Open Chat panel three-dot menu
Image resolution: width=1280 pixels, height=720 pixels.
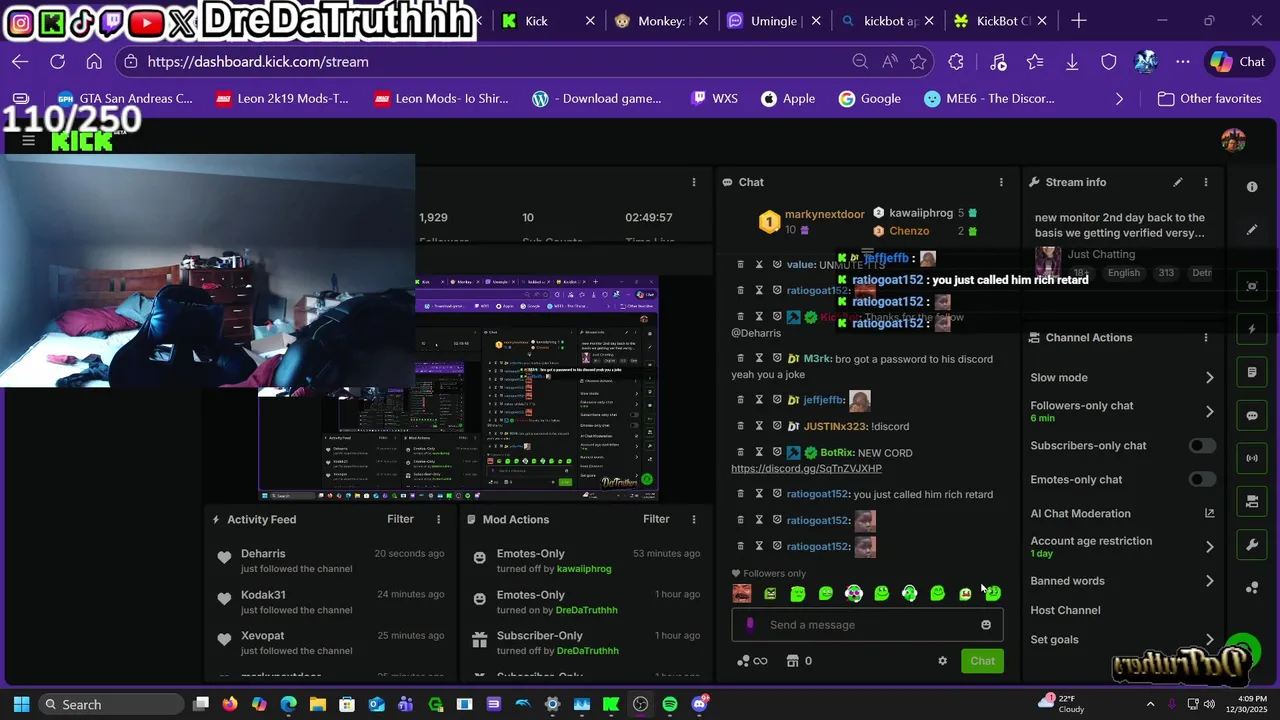click(x=1001, y=182)
